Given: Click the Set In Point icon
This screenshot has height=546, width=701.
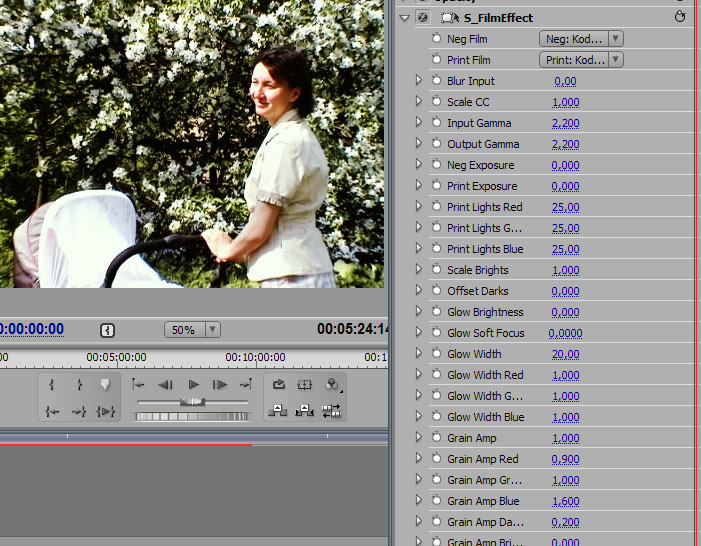Looking at the screenshot, I should [53, 385].
